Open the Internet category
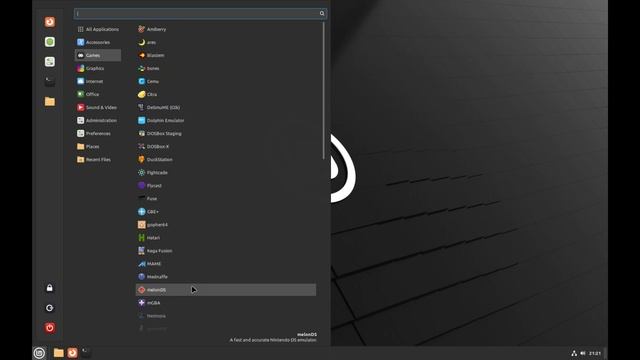The width and height of the screenshot is (640, 360). click(x=98, y=82)
